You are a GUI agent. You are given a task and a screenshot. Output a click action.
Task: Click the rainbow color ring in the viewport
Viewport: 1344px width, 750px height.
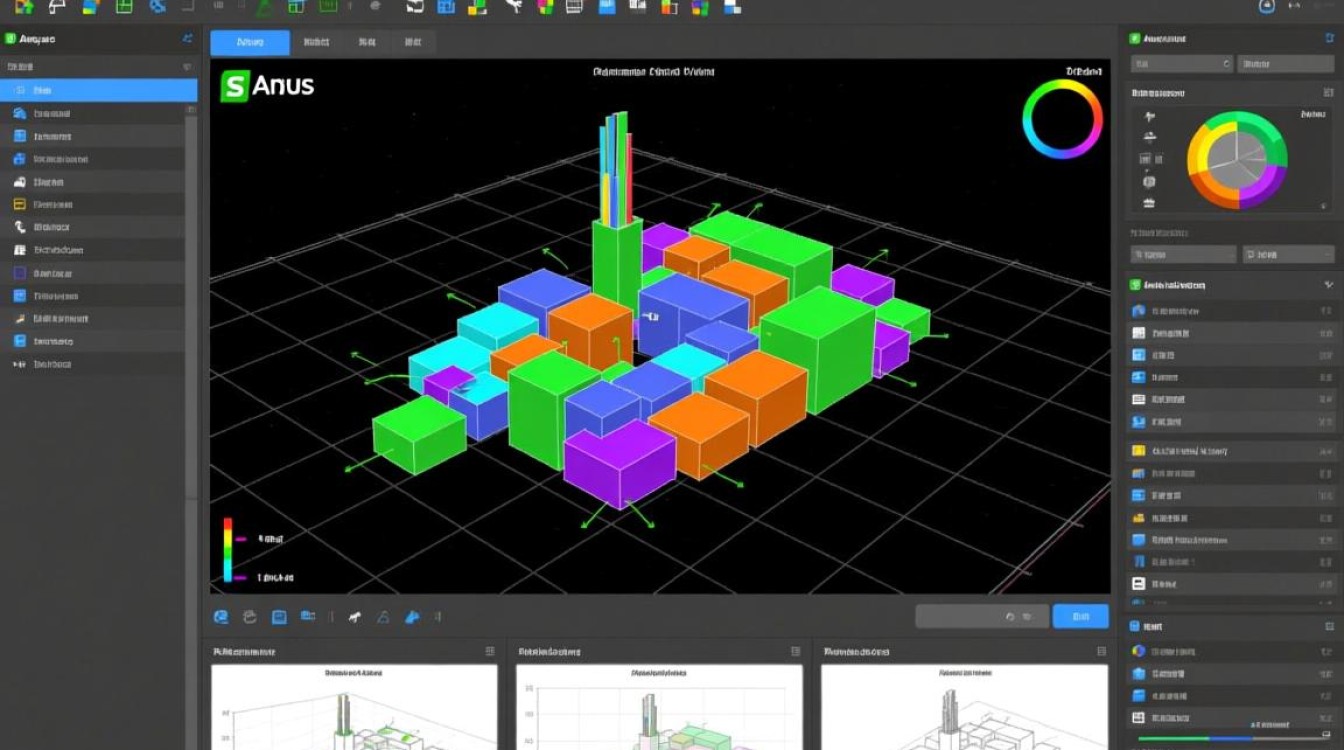click(1062, 119)
